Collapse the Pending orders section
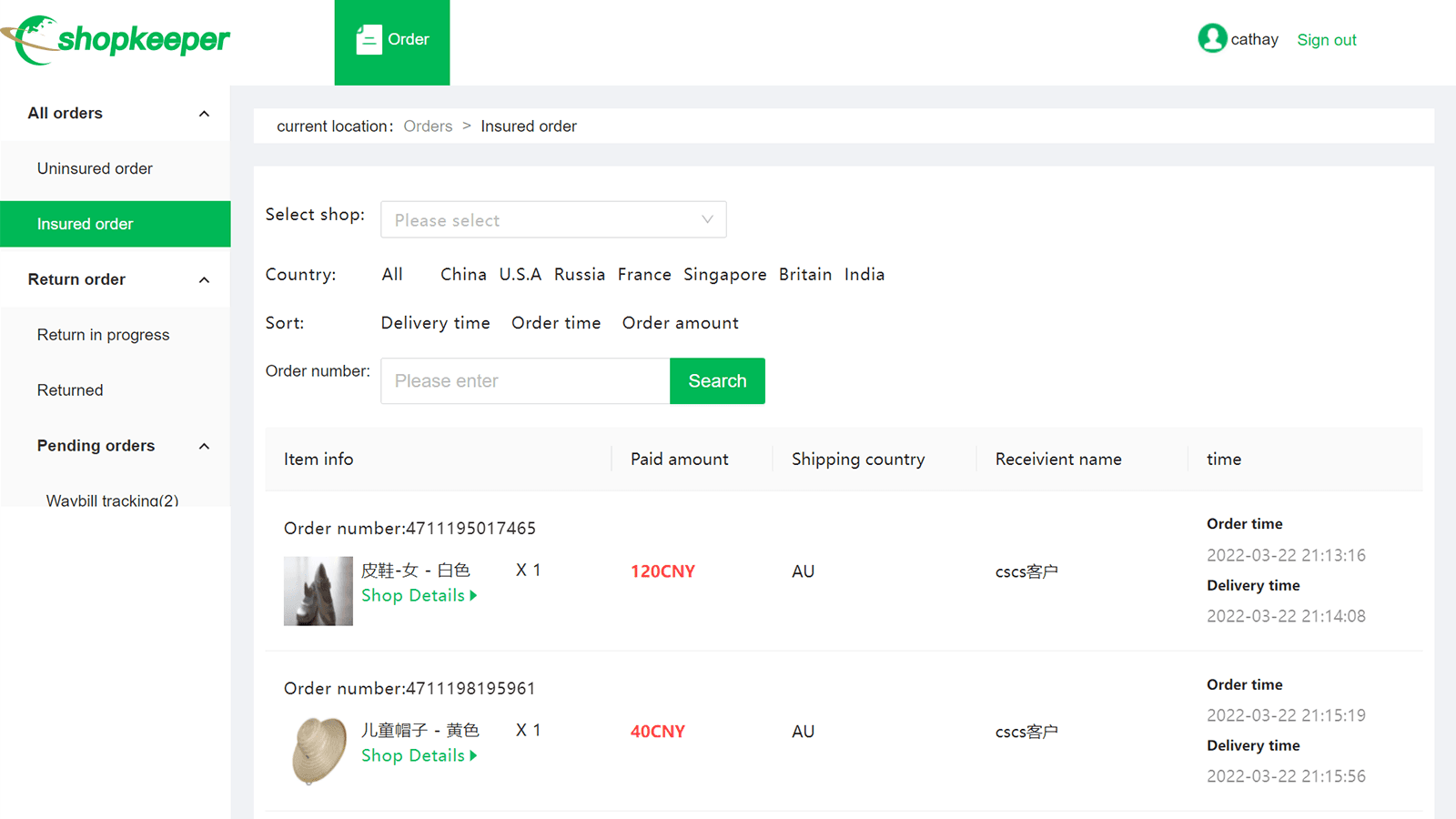Screen dimensions: 1456x819 [204, 446]
